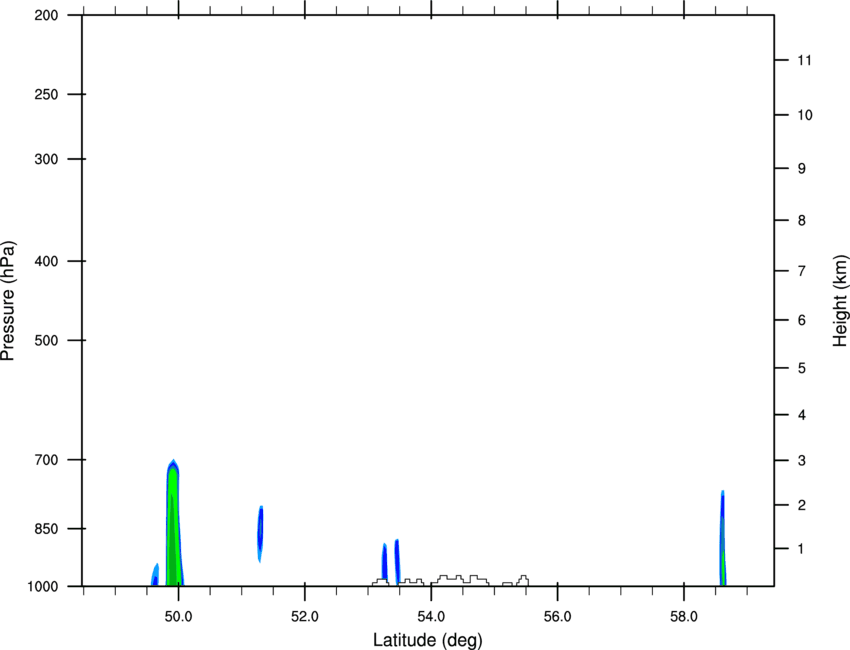Screen dimensions: 850x650
Task: Click the 9 km height label
Action: 802,169
